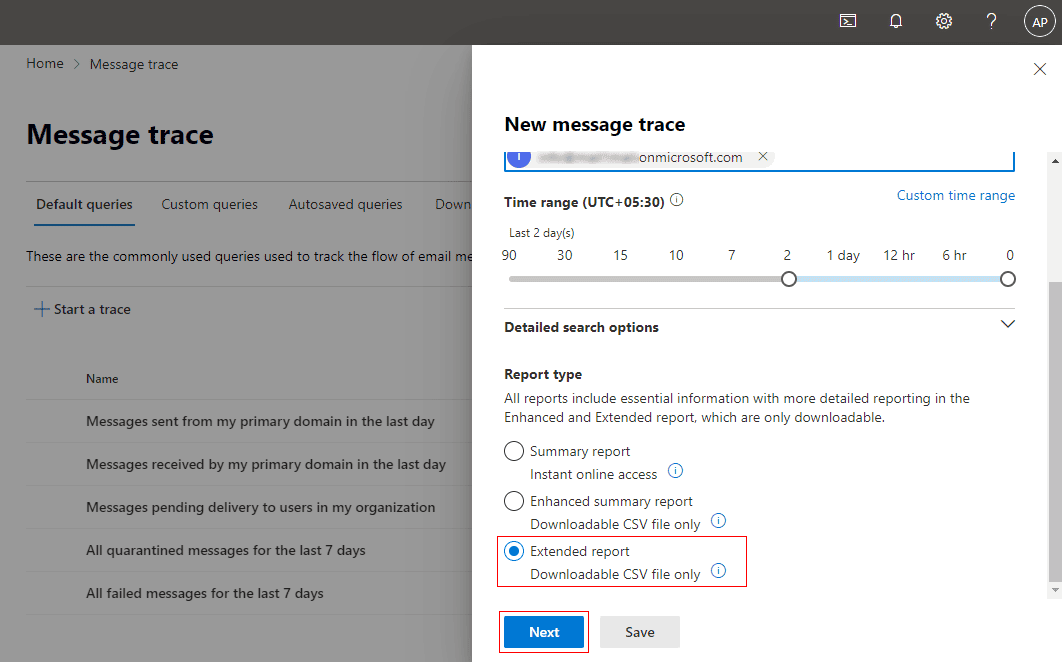Remove the onmicrosoft.com recipient chip

(763, 157)
